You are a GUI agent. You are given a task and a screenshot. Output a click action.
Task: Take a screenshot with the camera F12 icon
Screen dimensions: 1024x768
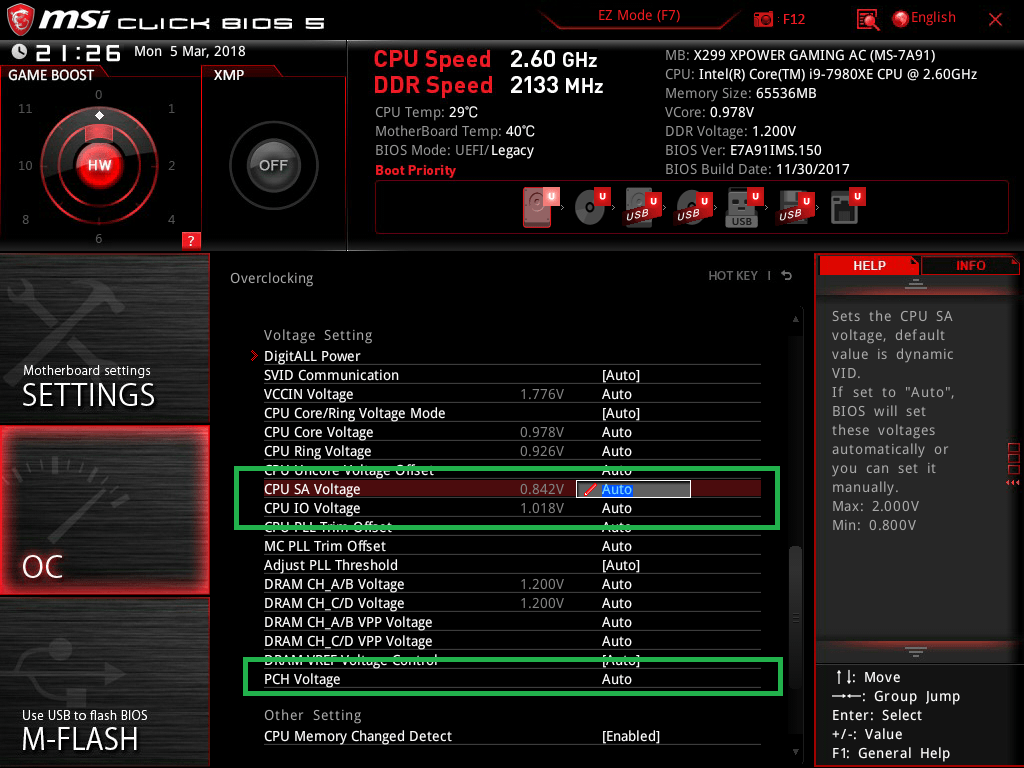pos(763,19)
